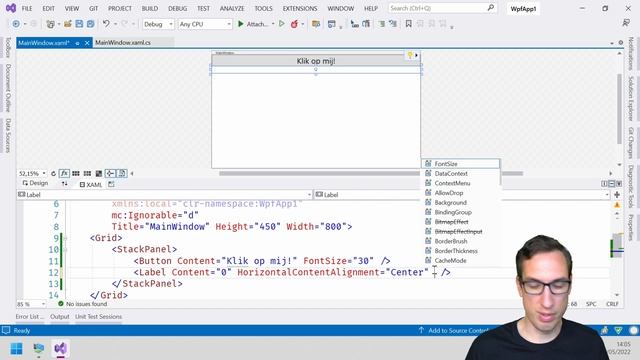This screenshot has width=640, height=360.
Task: Click the Open File folder icon
Action: coord(67,24)
